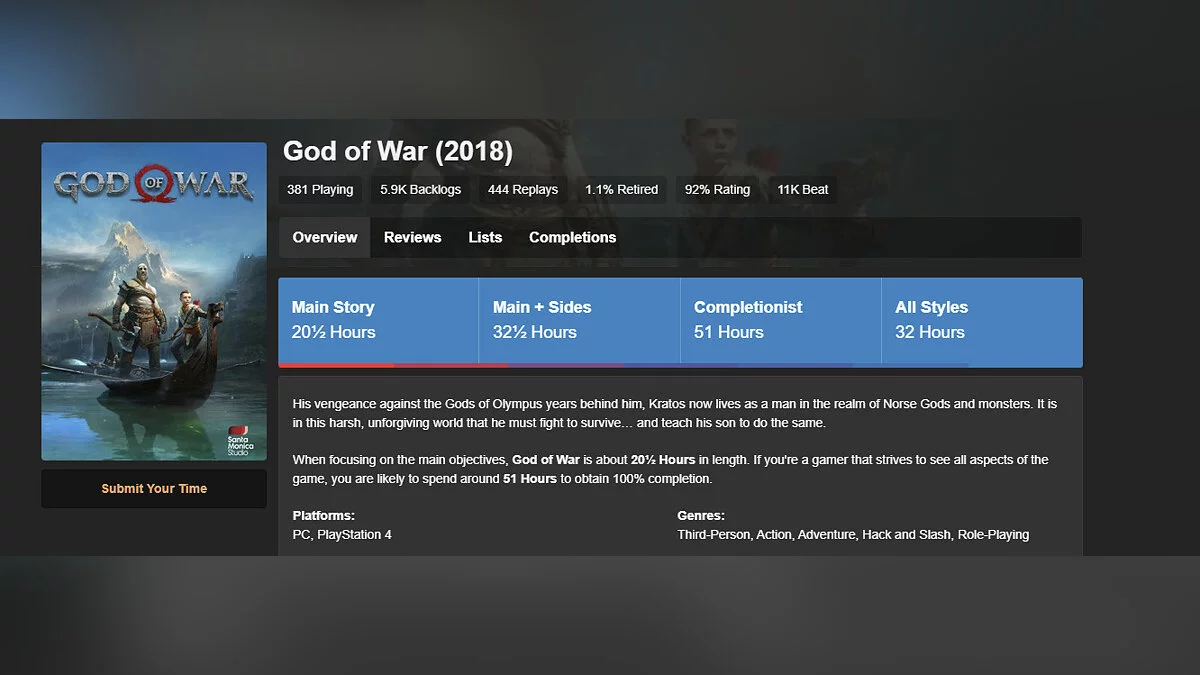Screen dimensions: 1200x675
Task: Select the 381 Playing stat badge
Action: coord(320,190)
